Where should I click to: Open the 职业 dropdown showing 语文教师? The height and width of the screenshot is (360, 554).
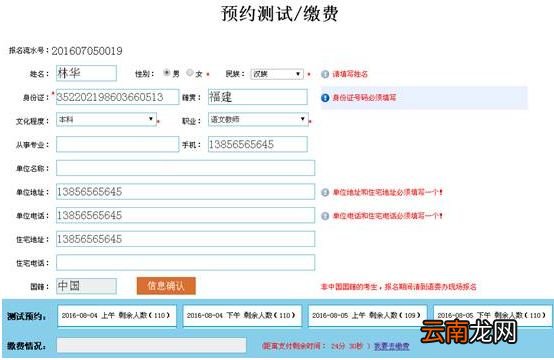click(258, 119)
